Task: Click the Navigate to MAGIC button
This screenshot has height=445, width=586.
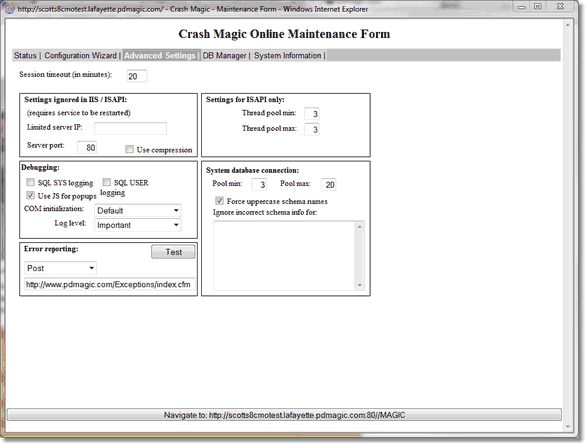Action: coord(284,415)
